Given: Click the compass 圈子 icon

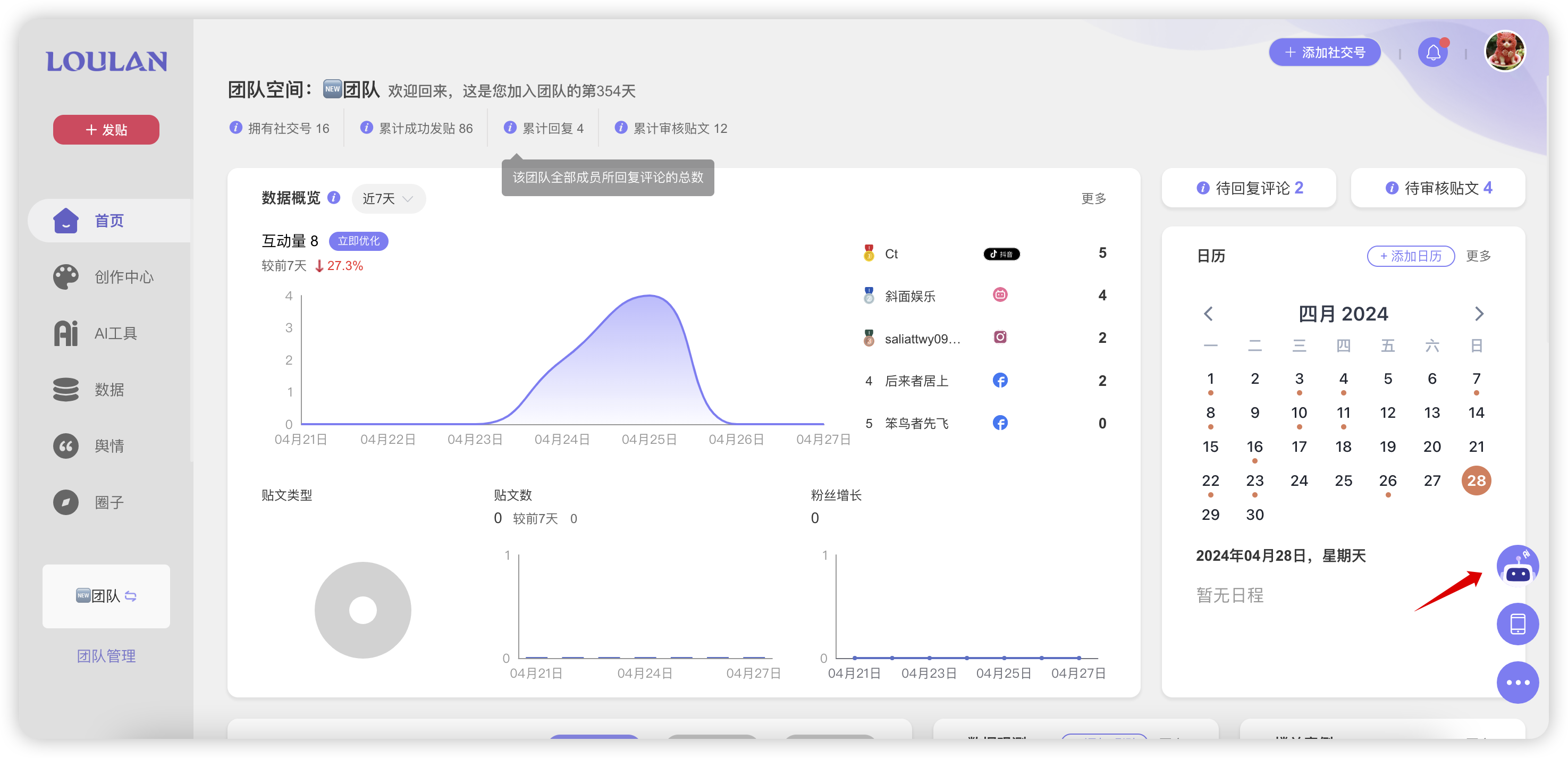Looking at the screenshot, I should click(x=66, y=502).
